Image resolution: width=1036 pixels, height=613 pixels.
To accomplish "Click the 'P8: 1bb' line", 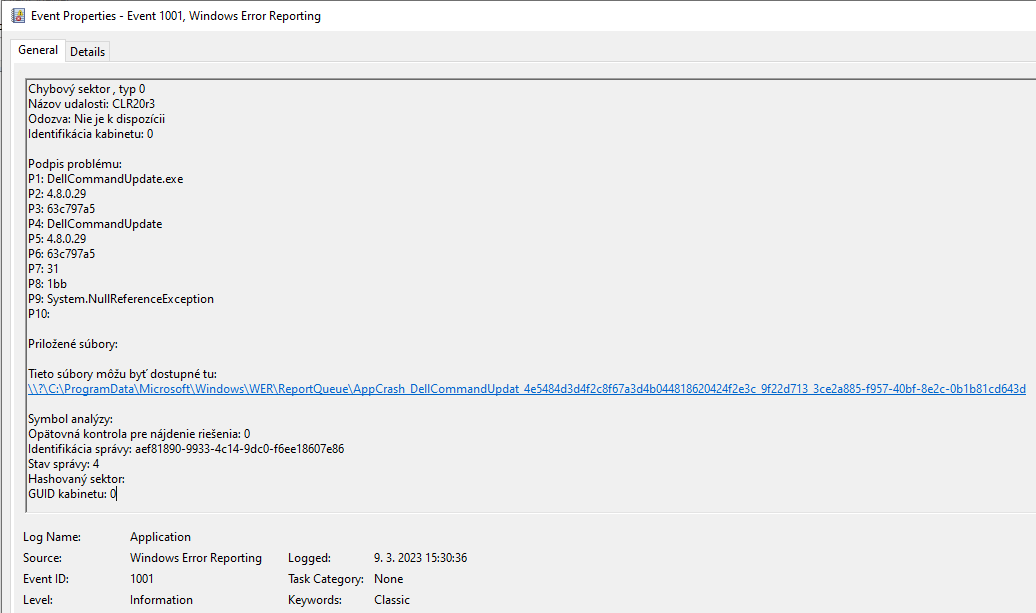I will 48,284.
